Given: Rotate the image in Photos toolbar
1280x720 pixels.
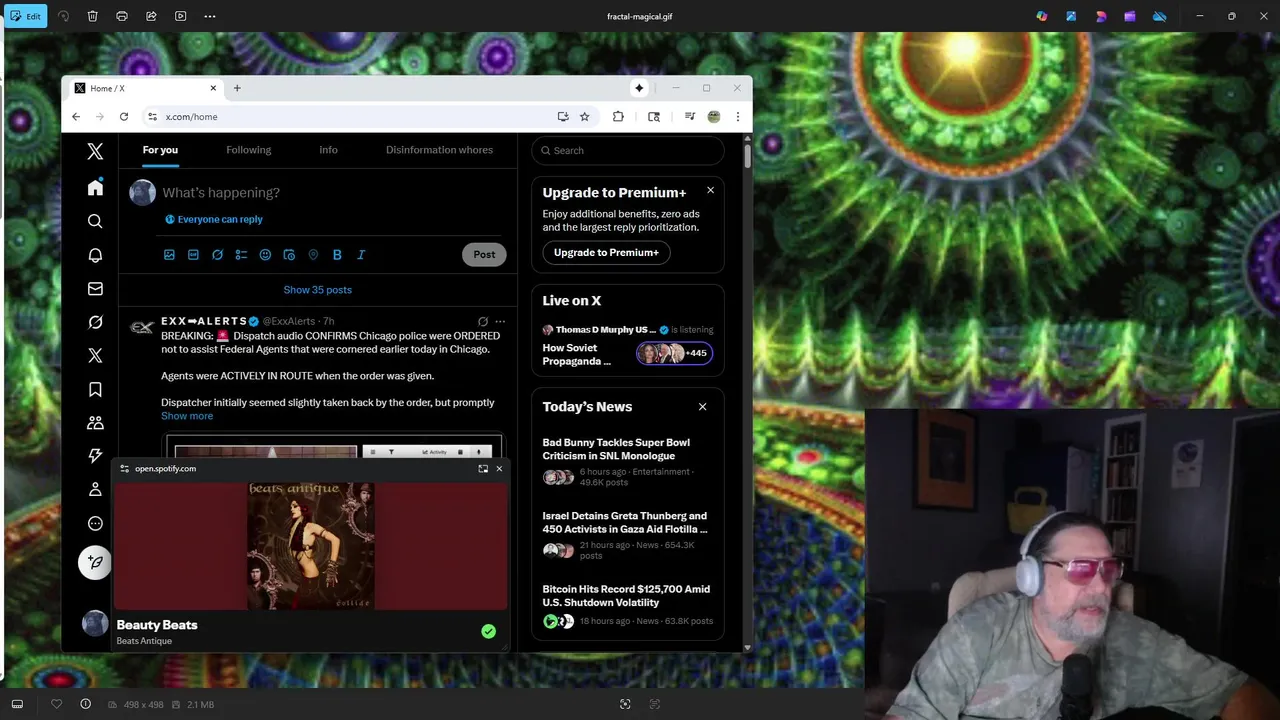Looking at the screenshot, I should point(63,16).
